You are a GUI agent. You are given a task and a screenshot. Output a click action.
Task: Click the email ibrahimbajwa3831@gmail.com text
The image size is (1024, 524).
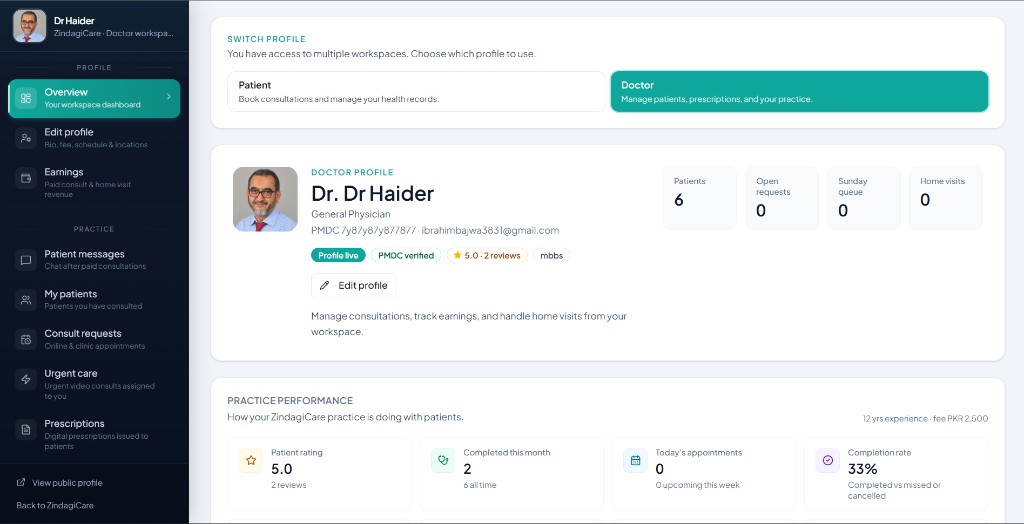(x=490, y=231)
